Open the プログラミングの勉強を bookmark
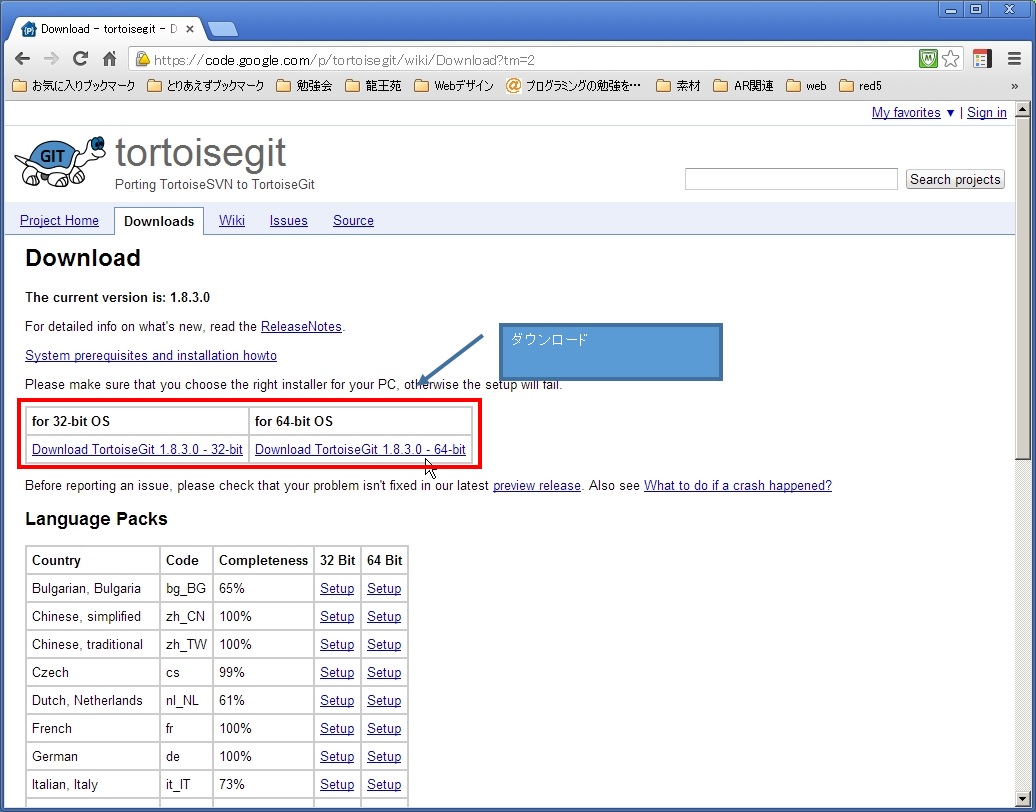This screenshot has width=1036, height=812. (574, 86)
